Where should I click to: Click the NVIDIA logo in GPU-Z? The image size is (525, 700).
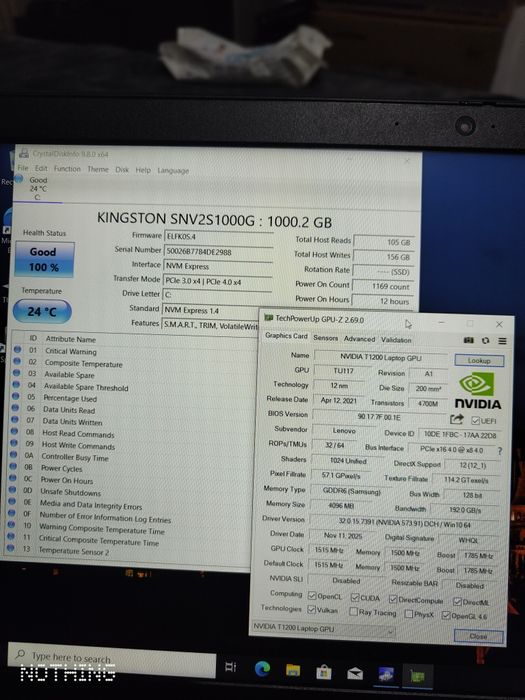477,391
